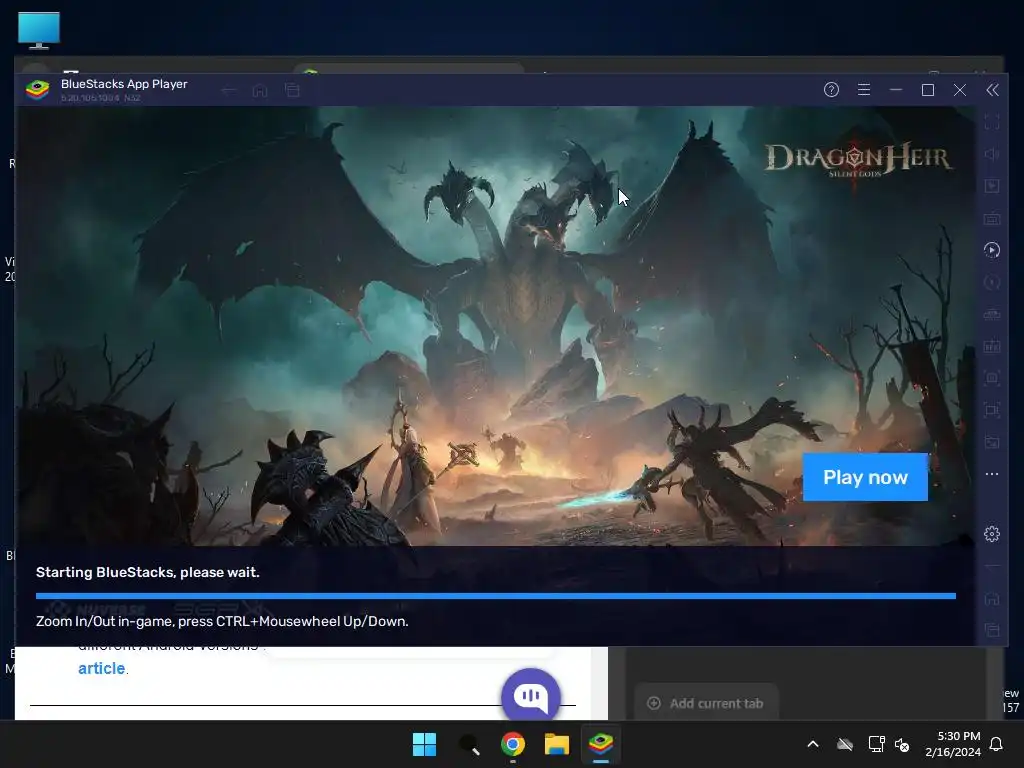Expand the system tray hidden icons chevron

(x=813, y=744)
